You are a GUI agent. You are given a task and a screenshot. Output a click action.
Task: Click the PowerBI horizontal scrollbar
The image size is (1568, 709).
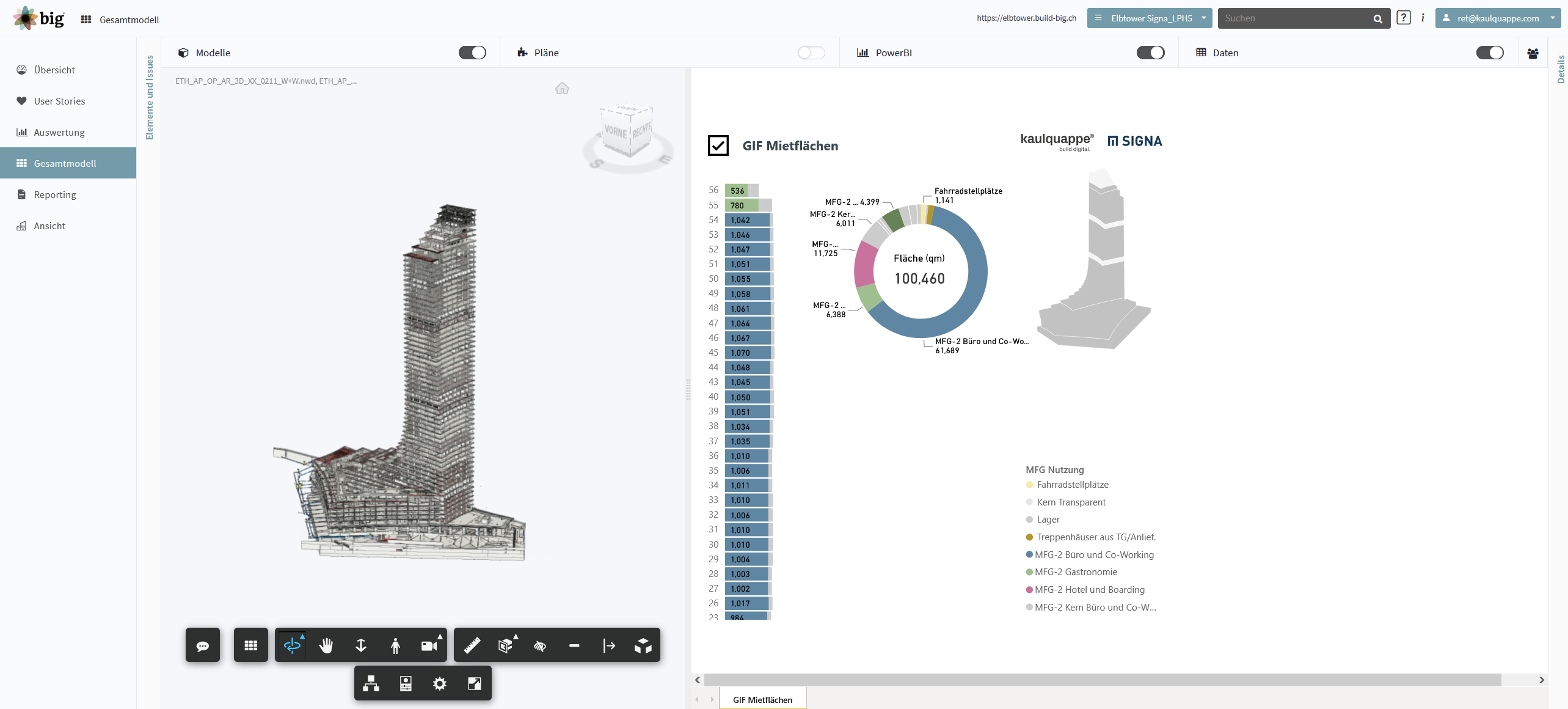tap(1103, 680)
